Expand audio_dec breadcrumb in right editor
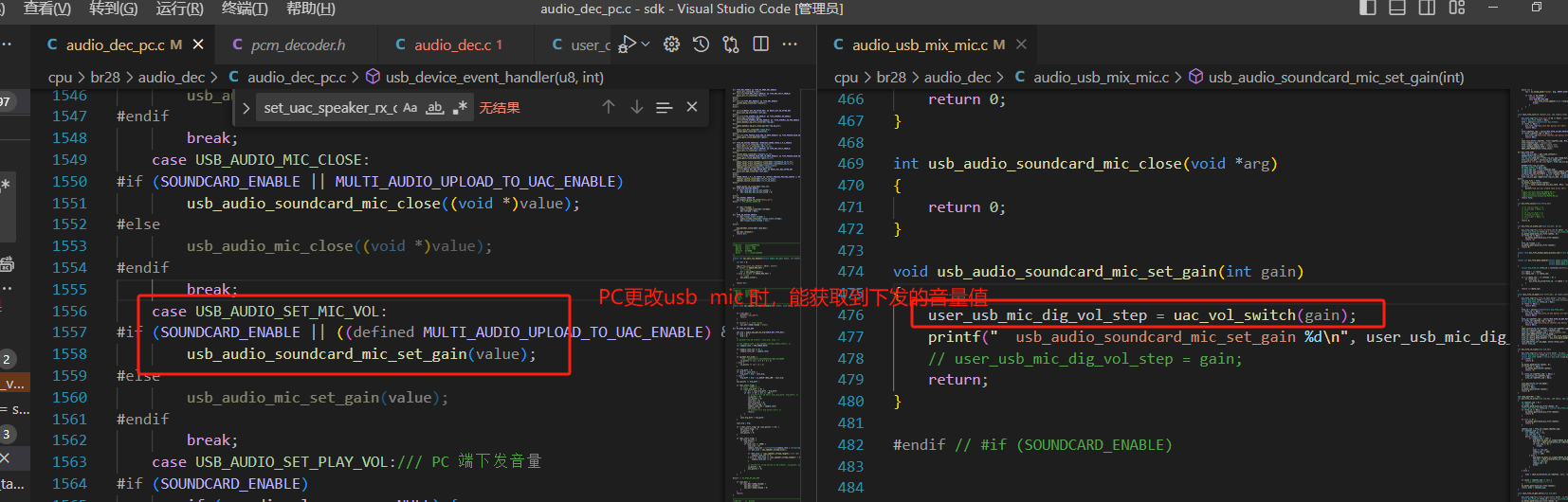The width and height of the screenshot is (1568, 502). (x=957, y=77)
